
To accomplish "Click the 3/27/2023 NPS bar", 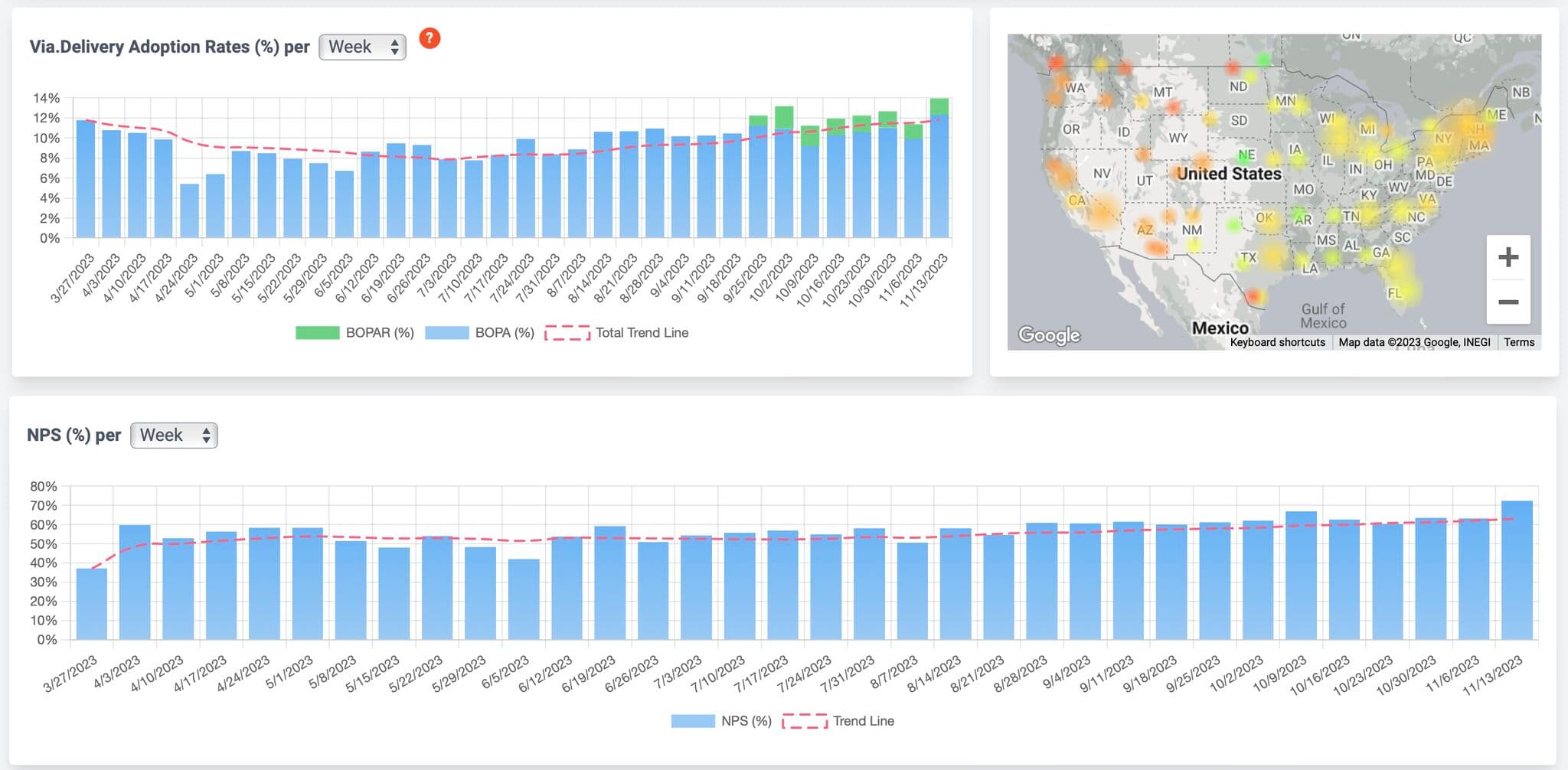I will (92, 605).
